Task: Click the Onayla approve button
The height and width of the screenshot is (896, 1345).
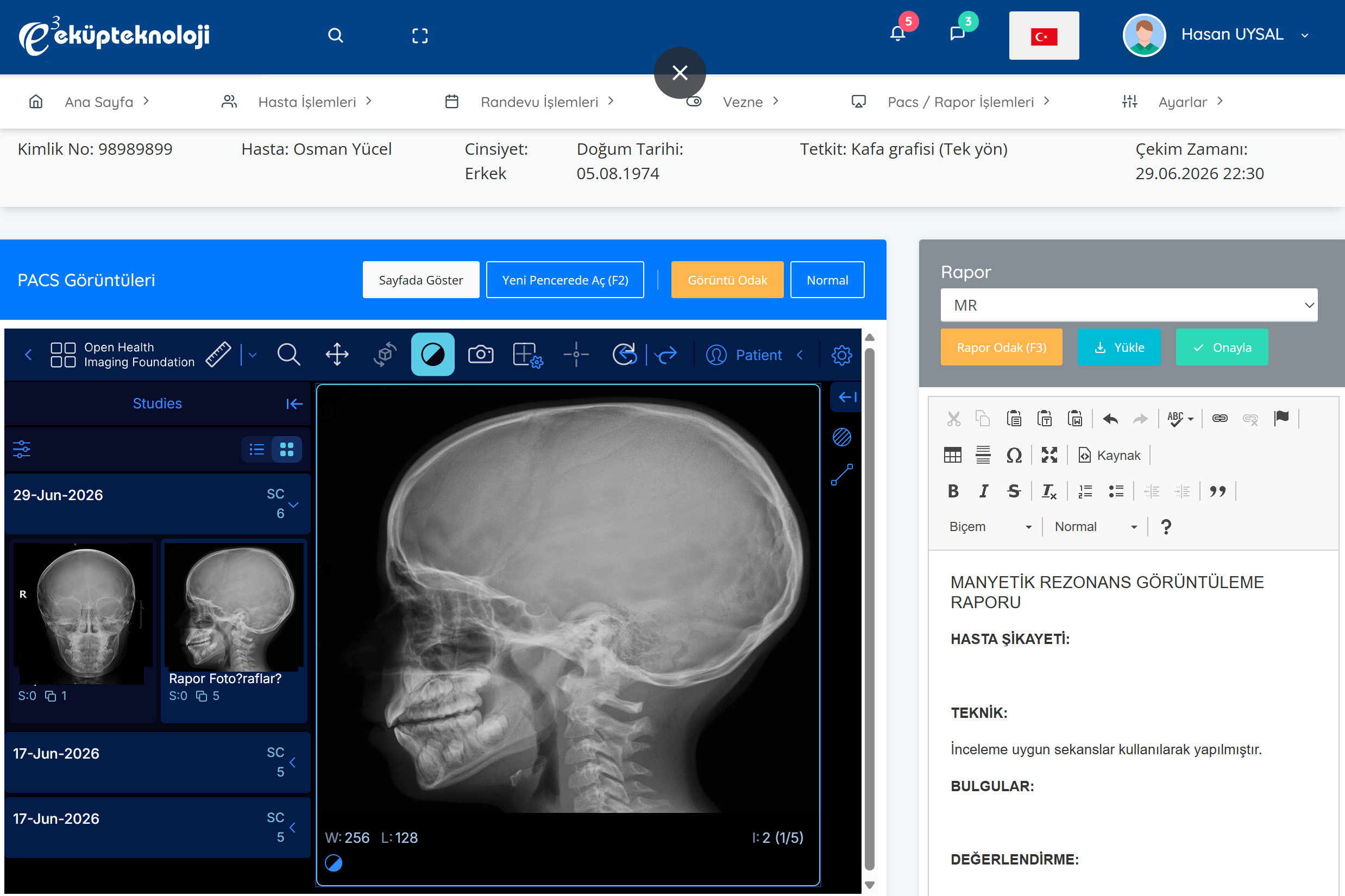Action: click(1222, 348)
